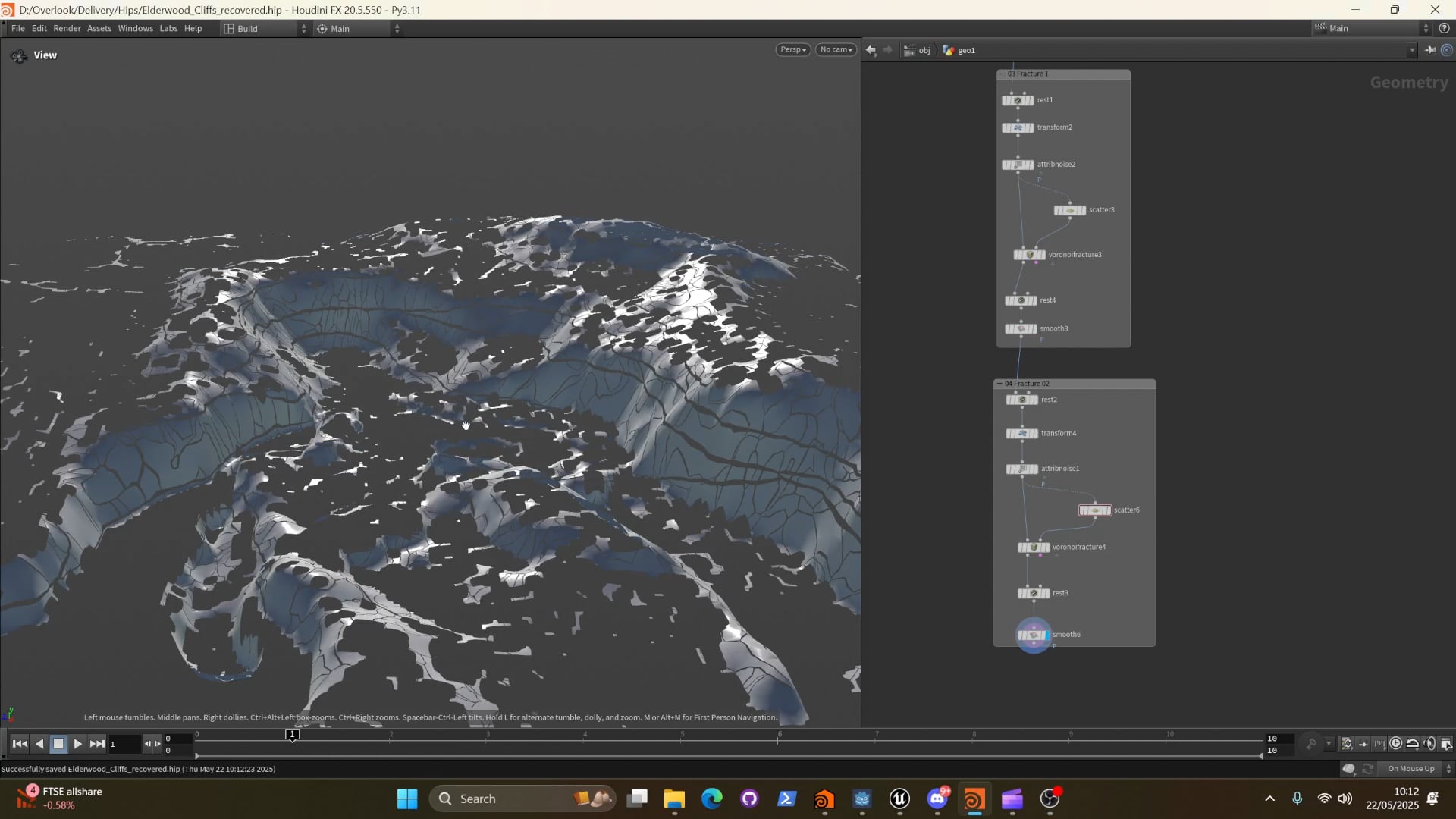The width and height of the screenshot is (1456, 819).
Task: Click the network back navigation arrow
Action: point(871,50)
